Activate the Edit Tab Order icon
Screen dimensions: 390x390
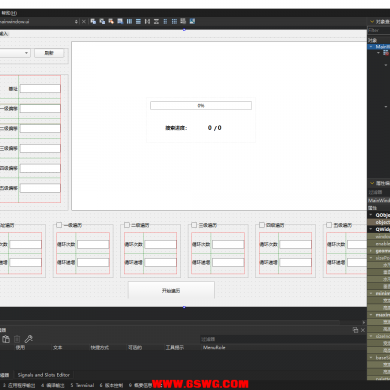(x=120, y=21)
